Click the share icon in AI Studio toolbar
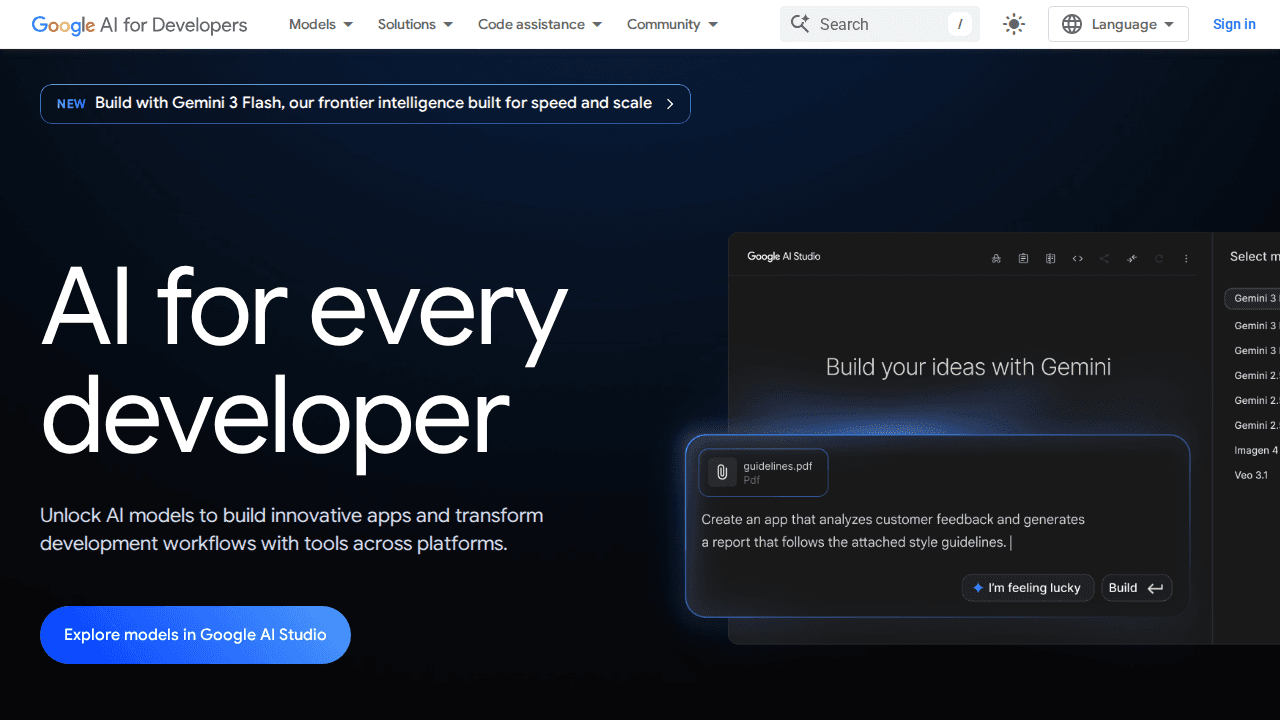The height and width of the screenshot is (720, 1280). pos(1105,258)
